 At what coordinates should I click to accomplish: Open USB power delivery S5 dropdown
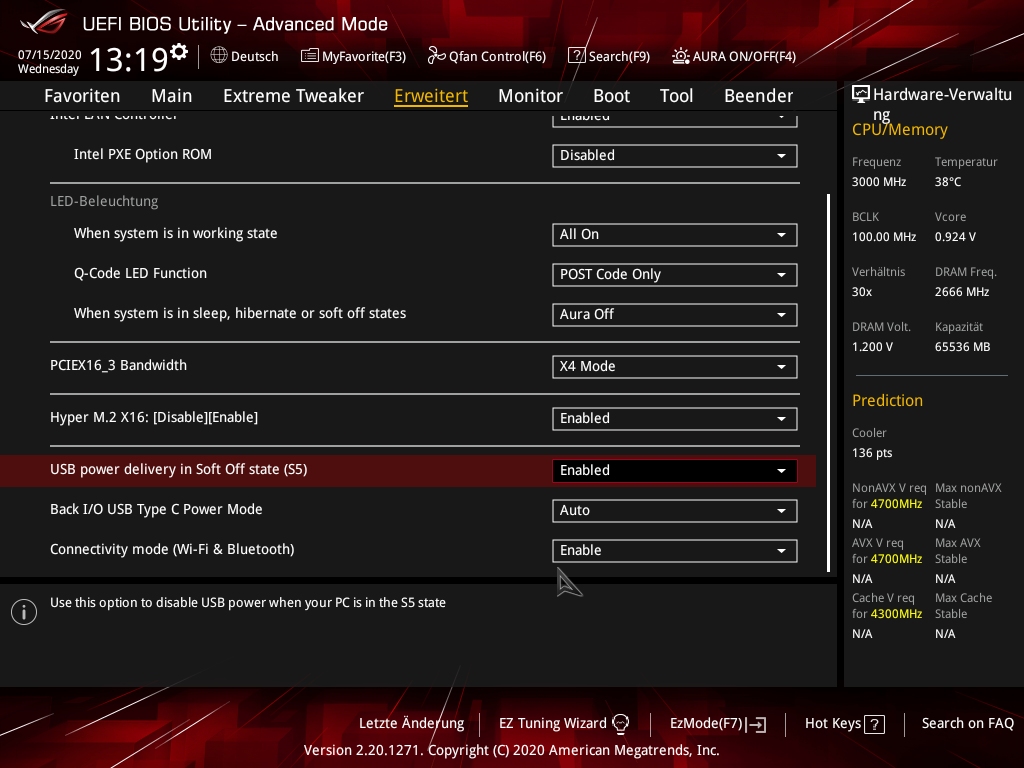pyautogui.click(x=675, y=470)
